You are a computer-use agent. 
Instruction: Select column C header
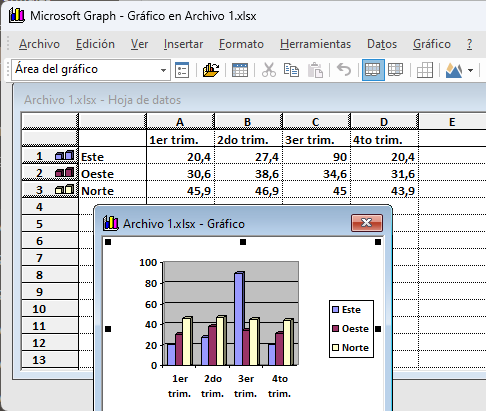point(316,122)
